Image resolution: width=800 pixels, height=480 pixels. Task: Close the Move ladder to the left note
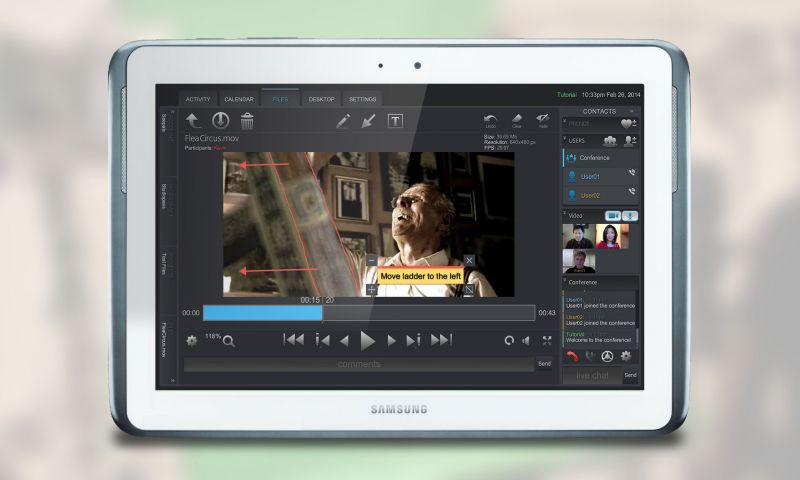coord(469,260)
